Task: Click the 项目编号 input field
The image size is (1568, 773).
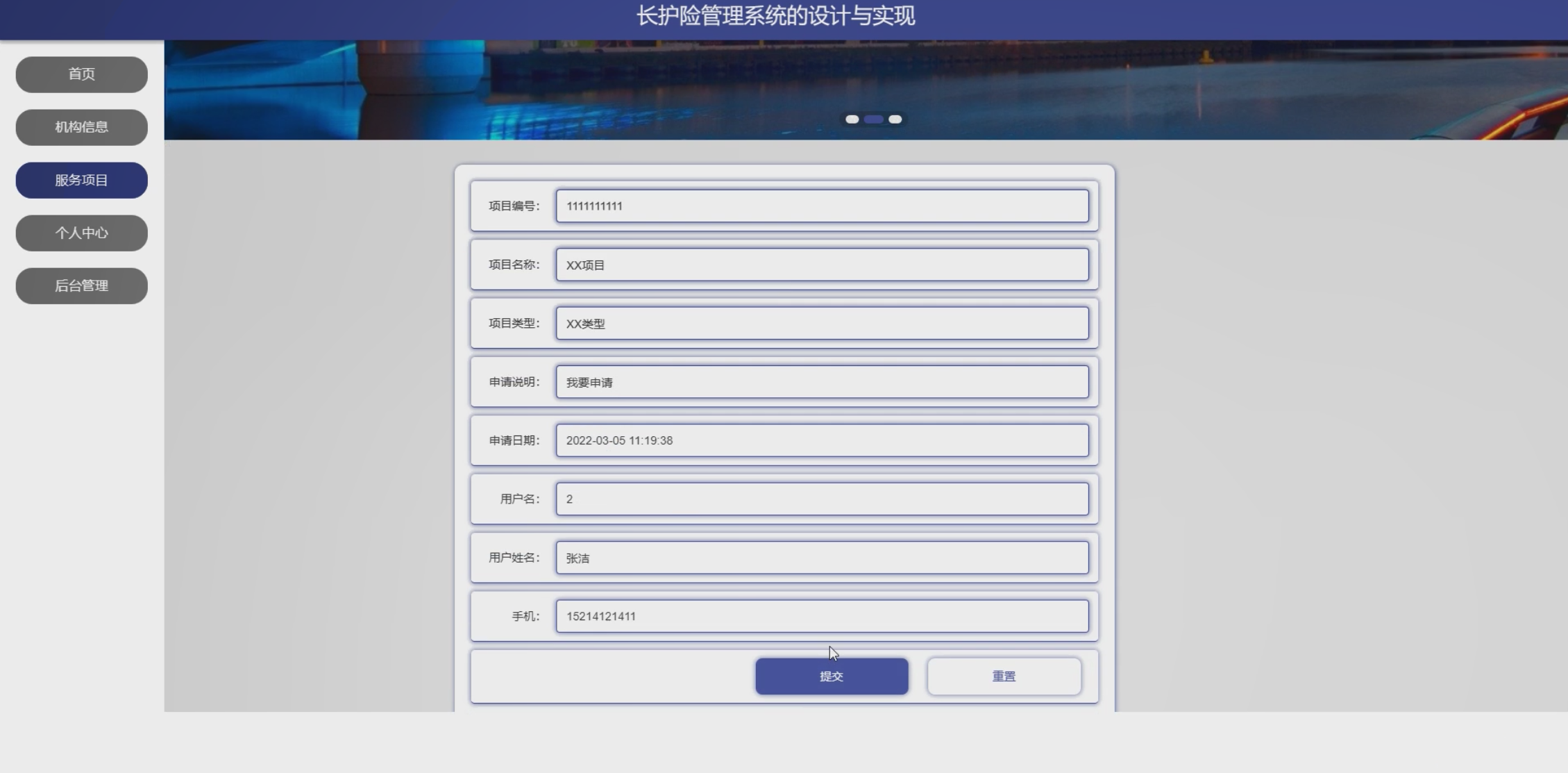Action: pos(822,206)
